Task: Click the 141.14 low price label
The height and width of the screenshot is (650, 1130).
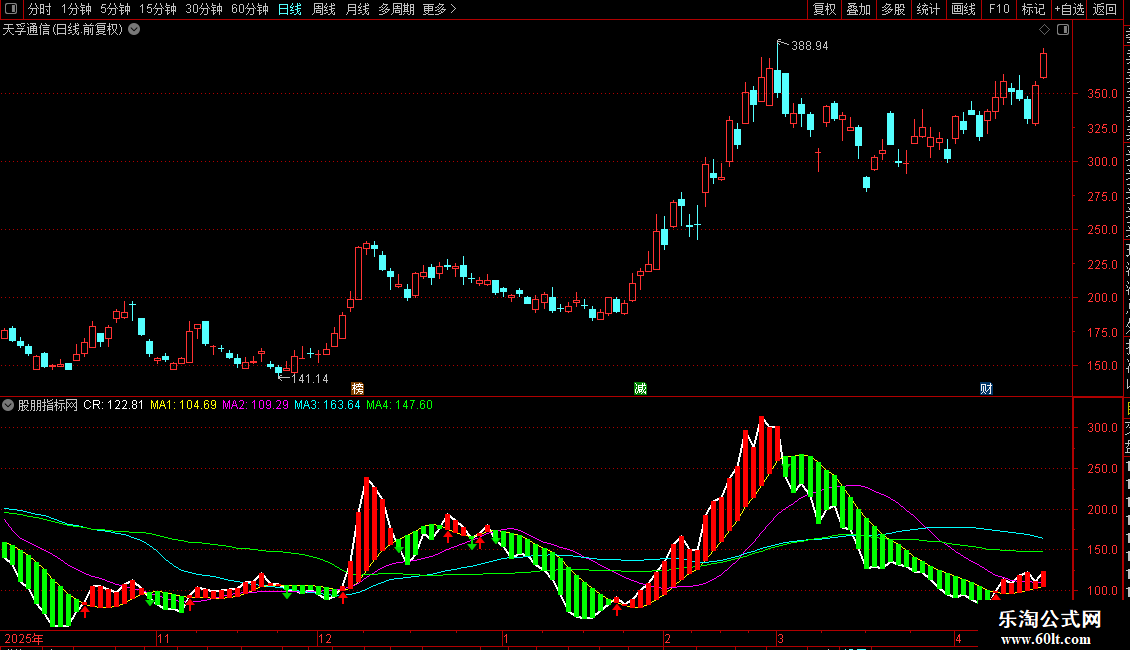Action: click(x=310, y=379)
